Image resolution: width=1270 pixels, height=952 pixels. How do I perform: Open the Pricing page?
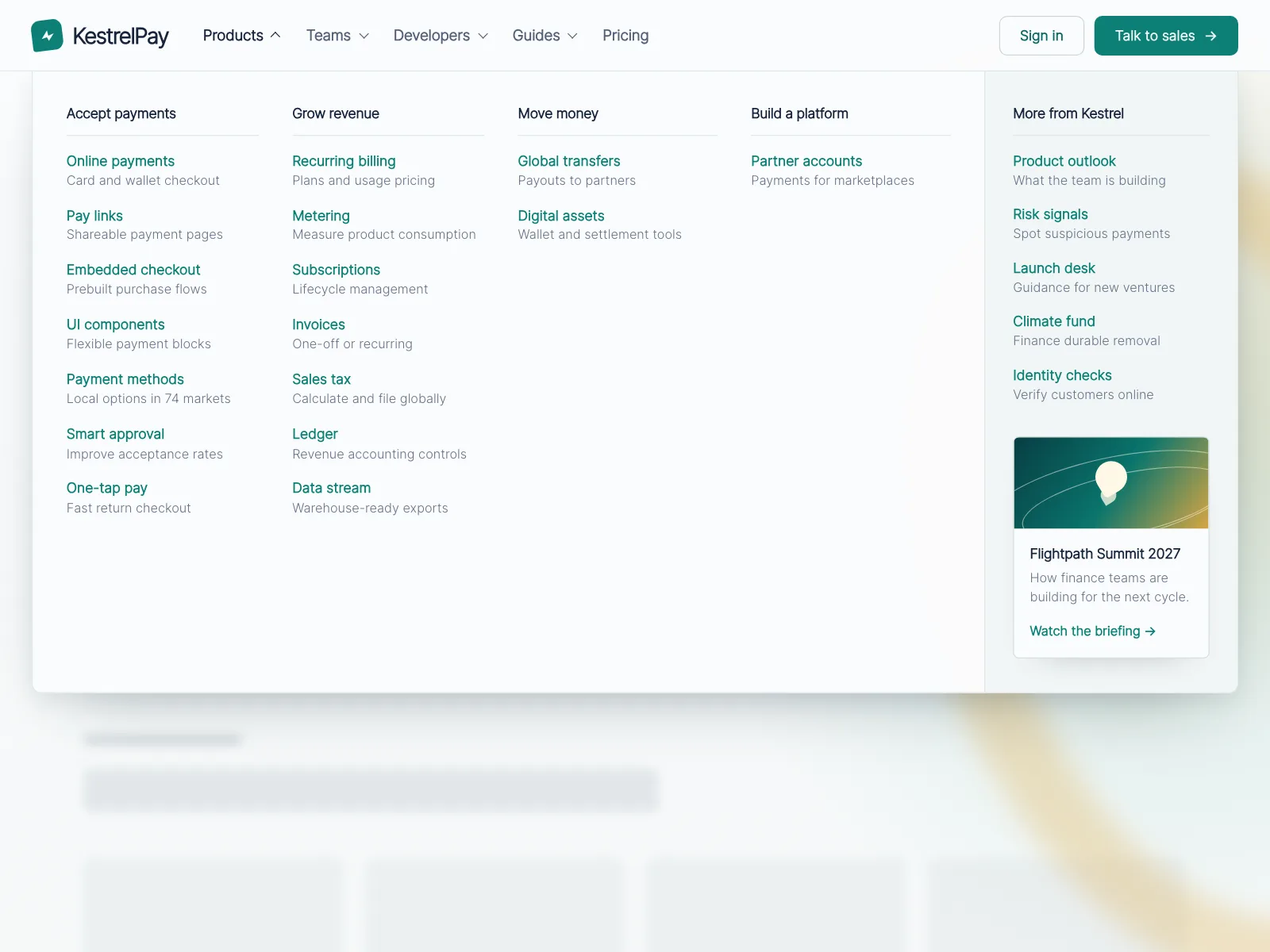[x=625, y=36]
